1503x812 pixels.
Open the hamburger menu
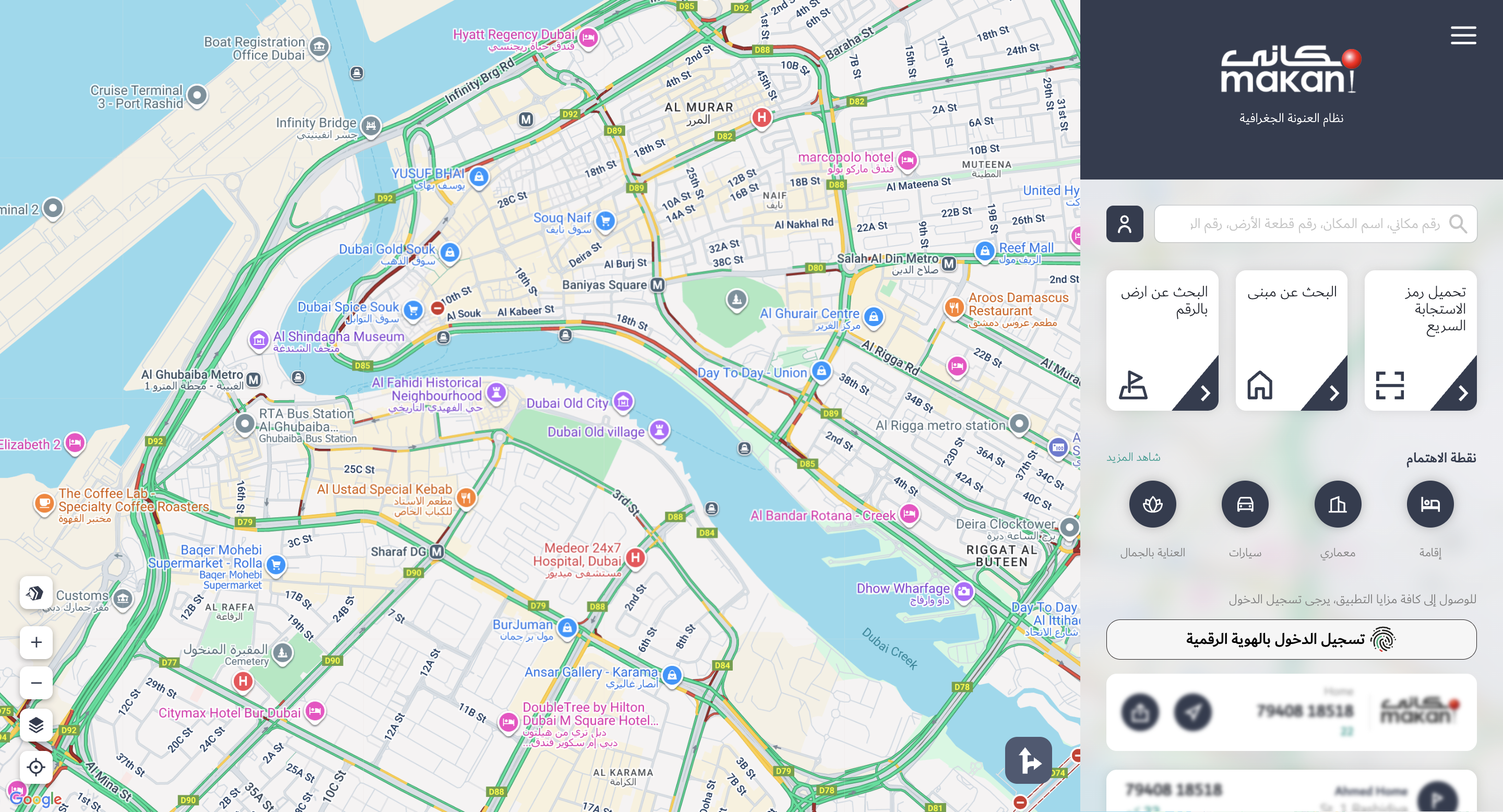click(x=1463, y=35)
